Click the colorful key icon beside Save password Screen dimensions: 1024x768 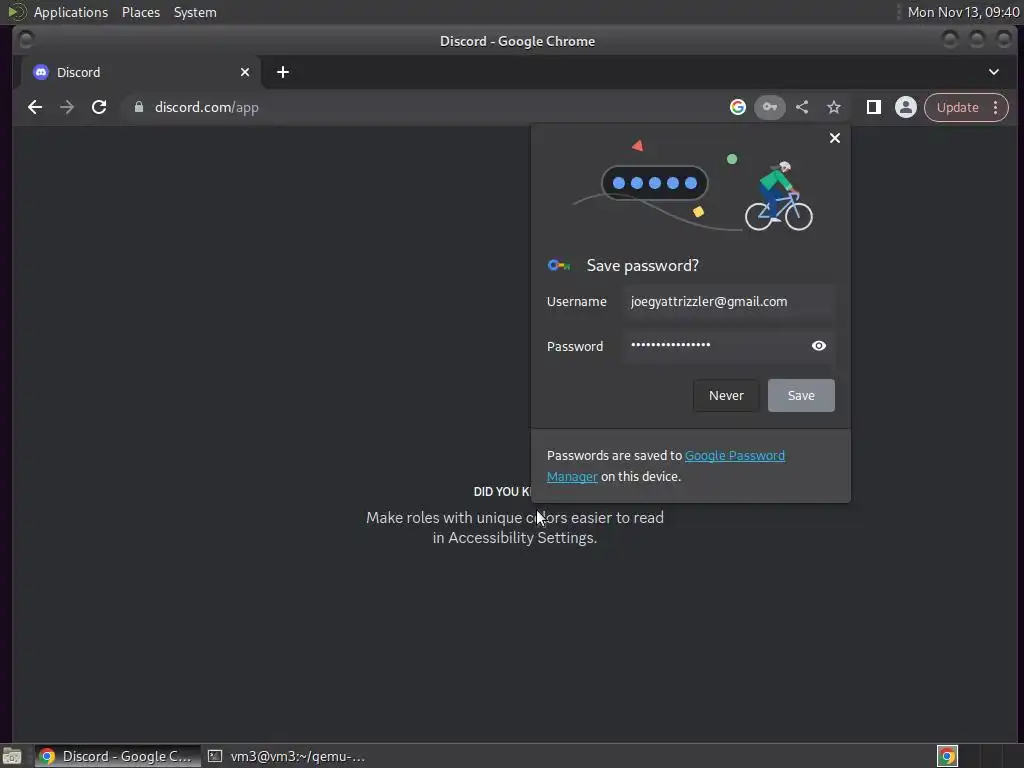tap(558, 265)
